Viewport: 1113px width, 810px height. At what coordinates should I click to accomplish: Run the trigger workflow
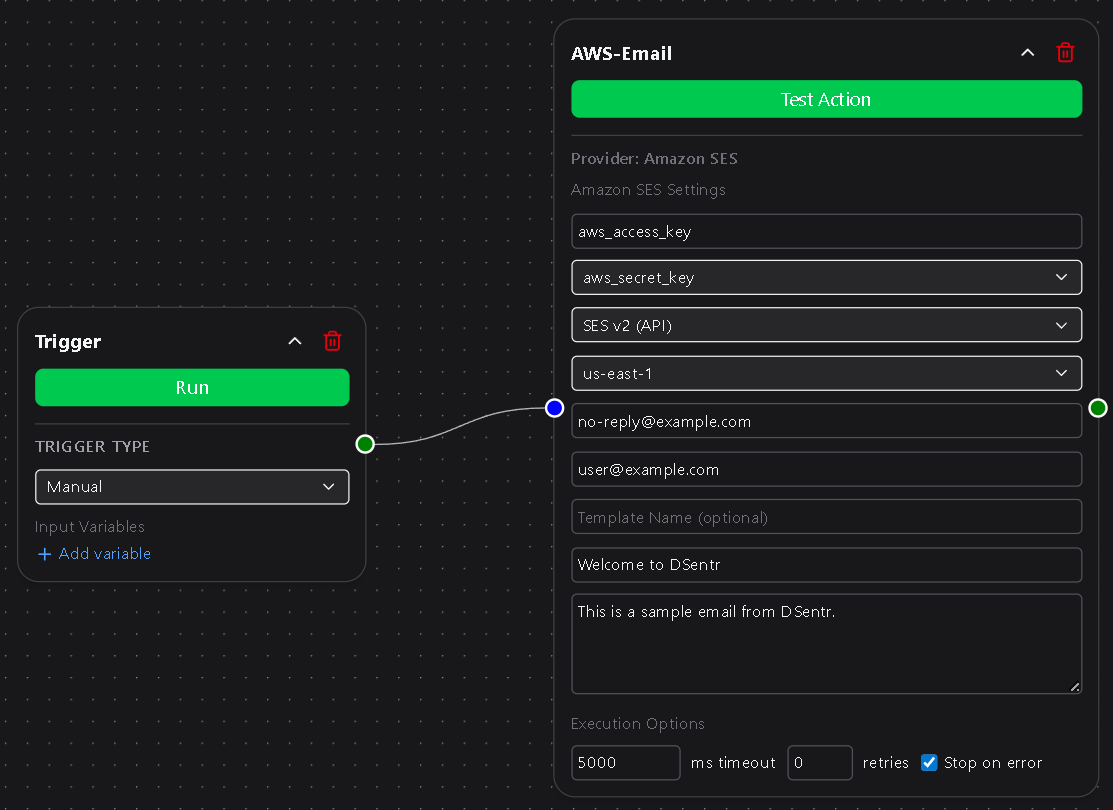pyautogui.click(x=192, y=387)
